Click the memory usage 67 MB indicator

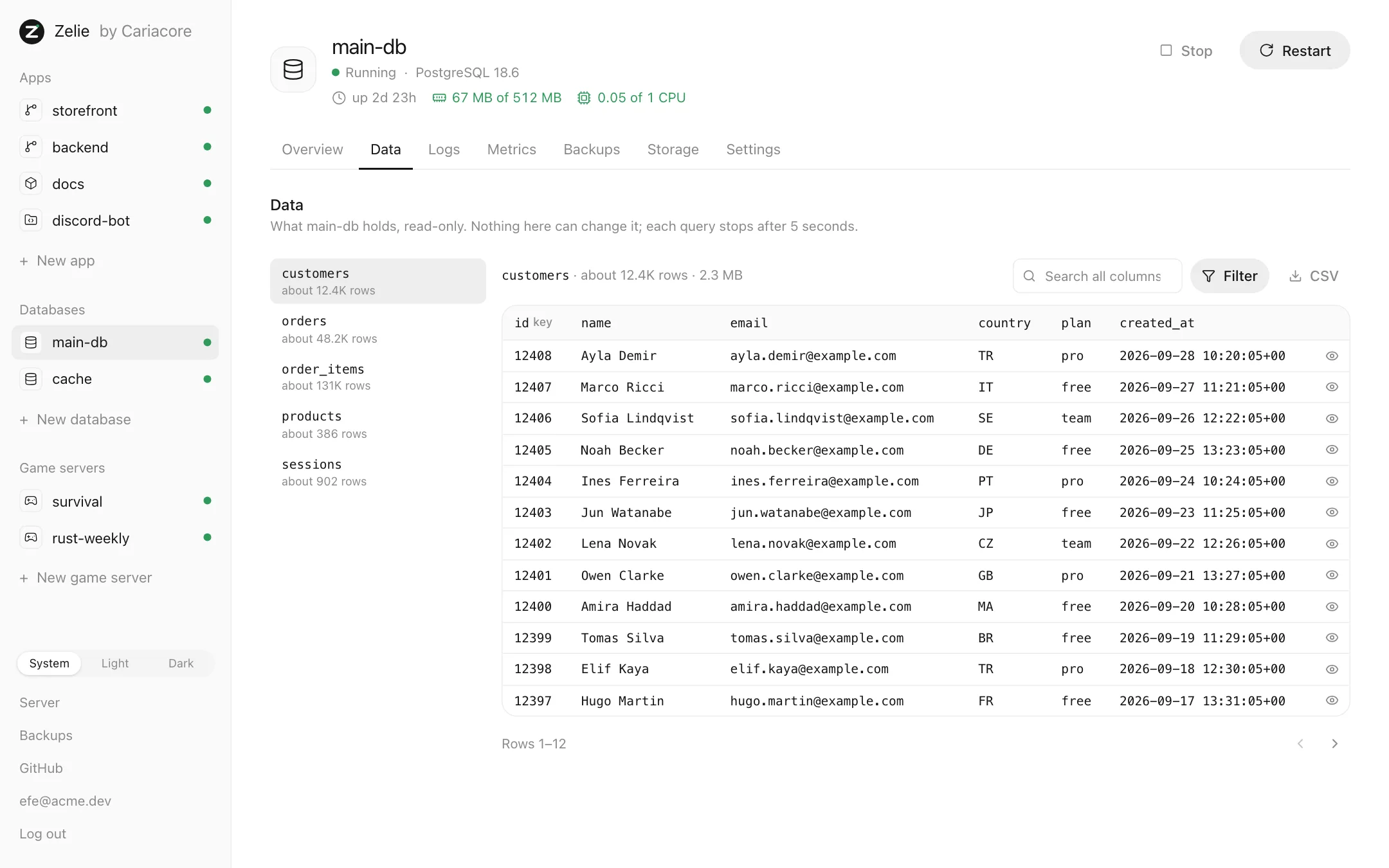497,98
